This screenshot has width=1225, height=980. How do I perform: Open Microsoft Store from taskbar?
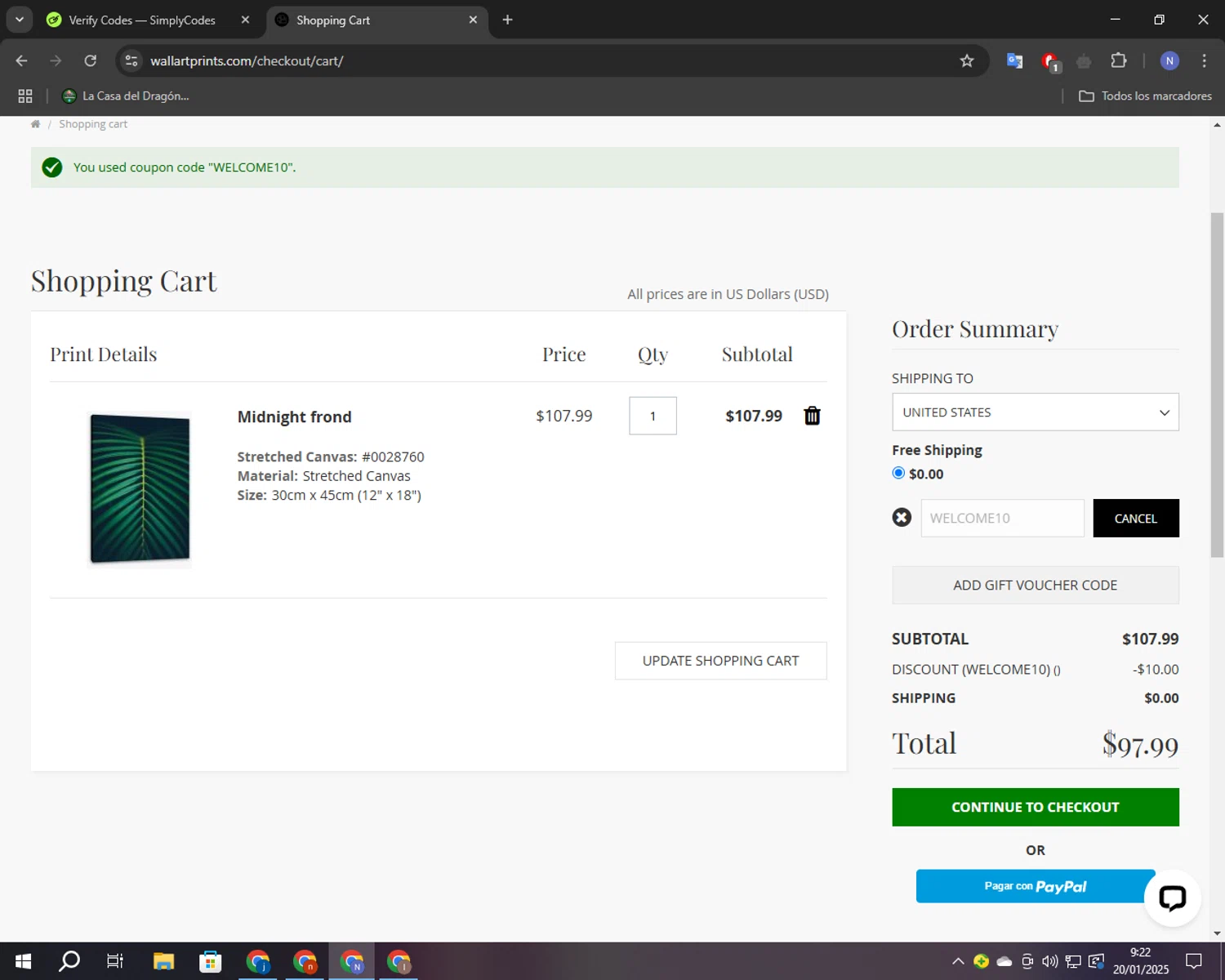(211, 961)
